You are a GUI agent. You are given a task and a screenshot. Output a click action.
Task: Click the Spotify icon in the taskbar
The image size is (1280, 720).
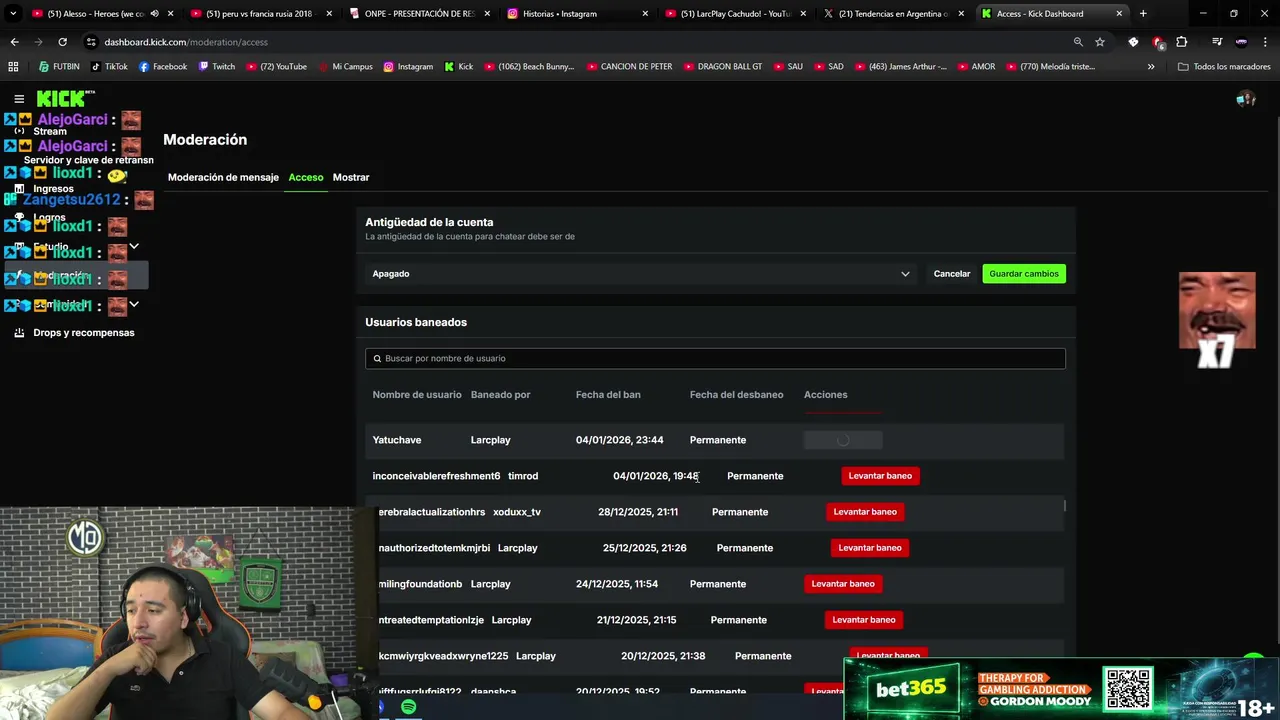[409, 707]
